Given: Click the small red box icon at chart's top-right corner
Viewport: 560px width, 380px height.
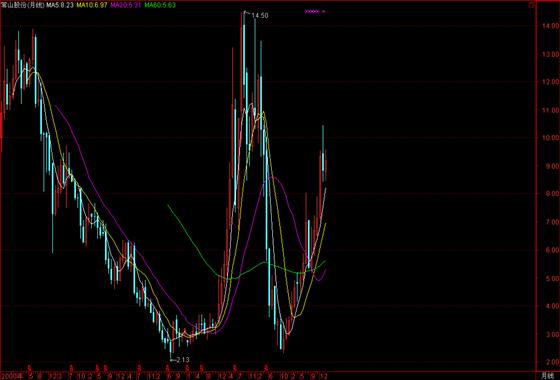Looking at the screenshot, I should (x=532, y=5).
